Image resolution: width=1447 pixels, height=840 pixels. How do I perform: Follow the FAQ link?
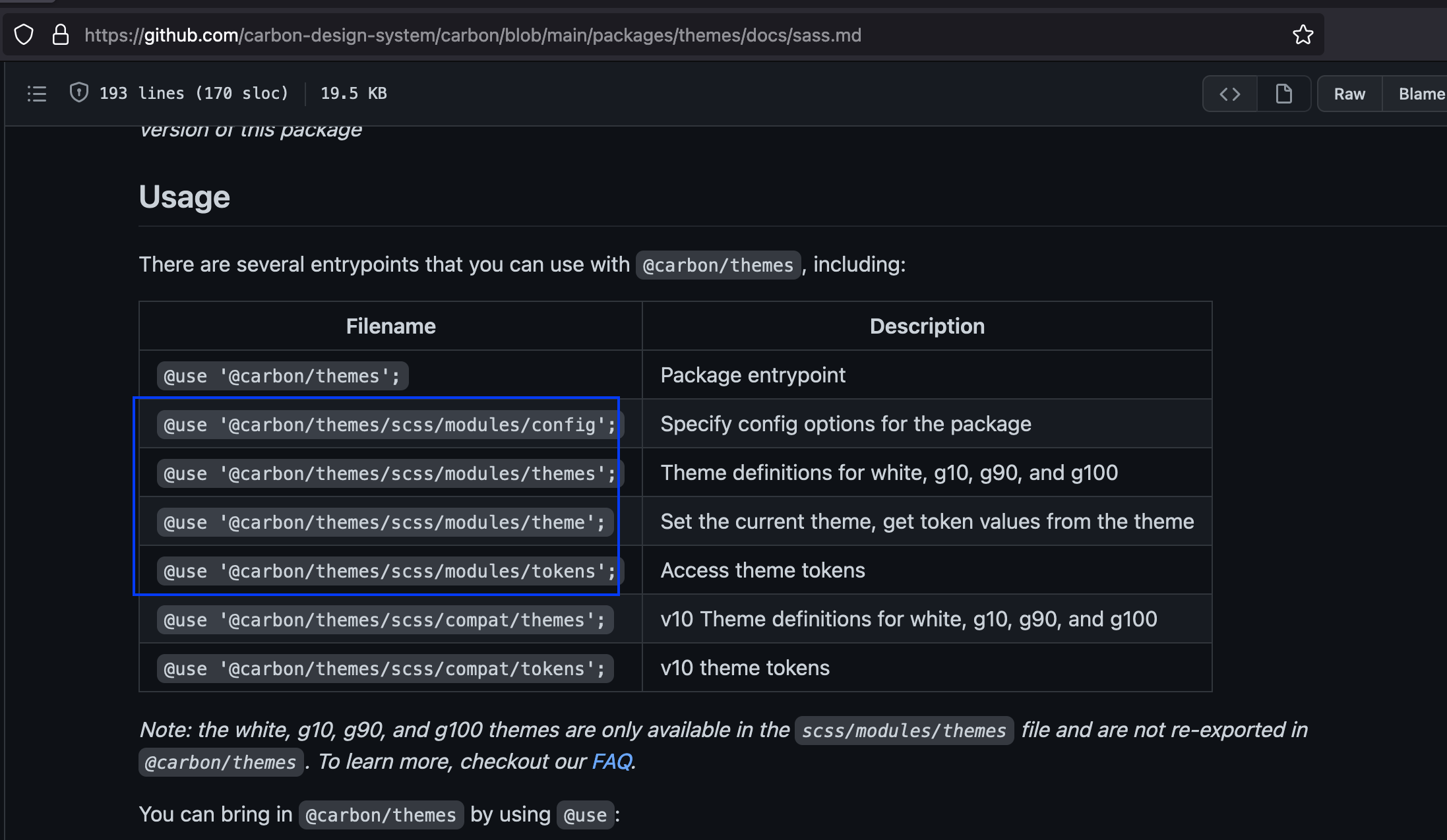(x=611, y=762)
